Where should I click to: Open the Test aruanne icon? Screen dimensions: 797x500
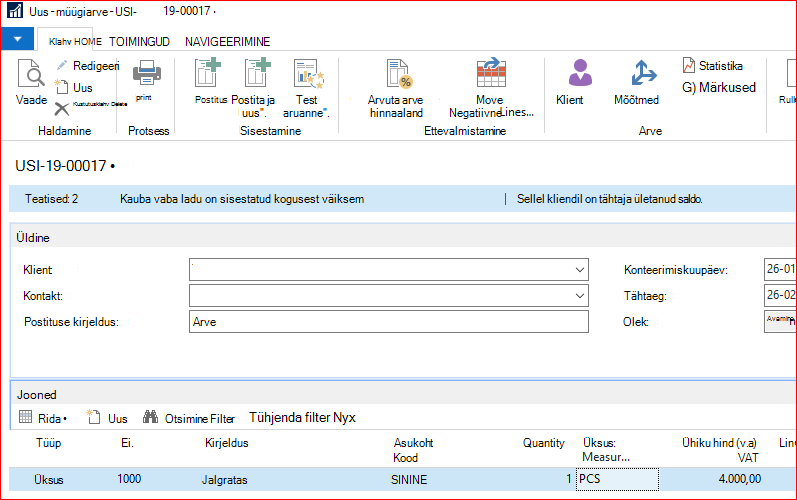click(x=308, y=74)
